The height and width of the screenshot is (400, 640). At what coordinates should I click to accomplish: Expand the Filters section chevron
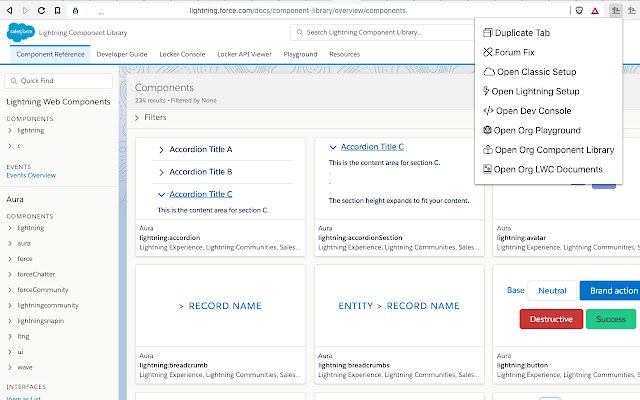point(137,118)
